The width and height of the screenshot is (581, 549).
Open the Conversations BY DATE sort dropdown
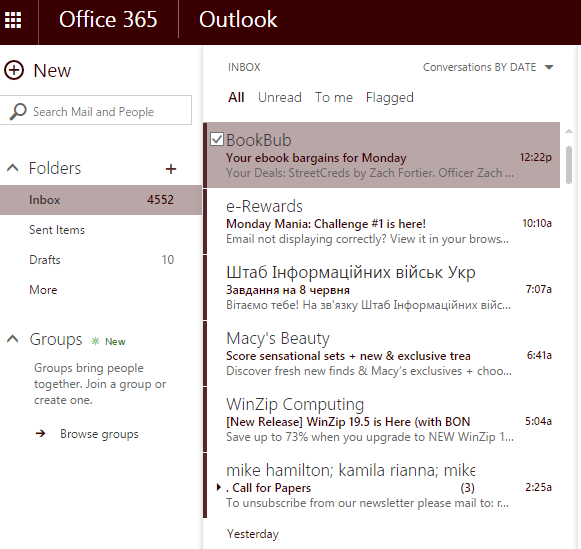tap(488, 67)
